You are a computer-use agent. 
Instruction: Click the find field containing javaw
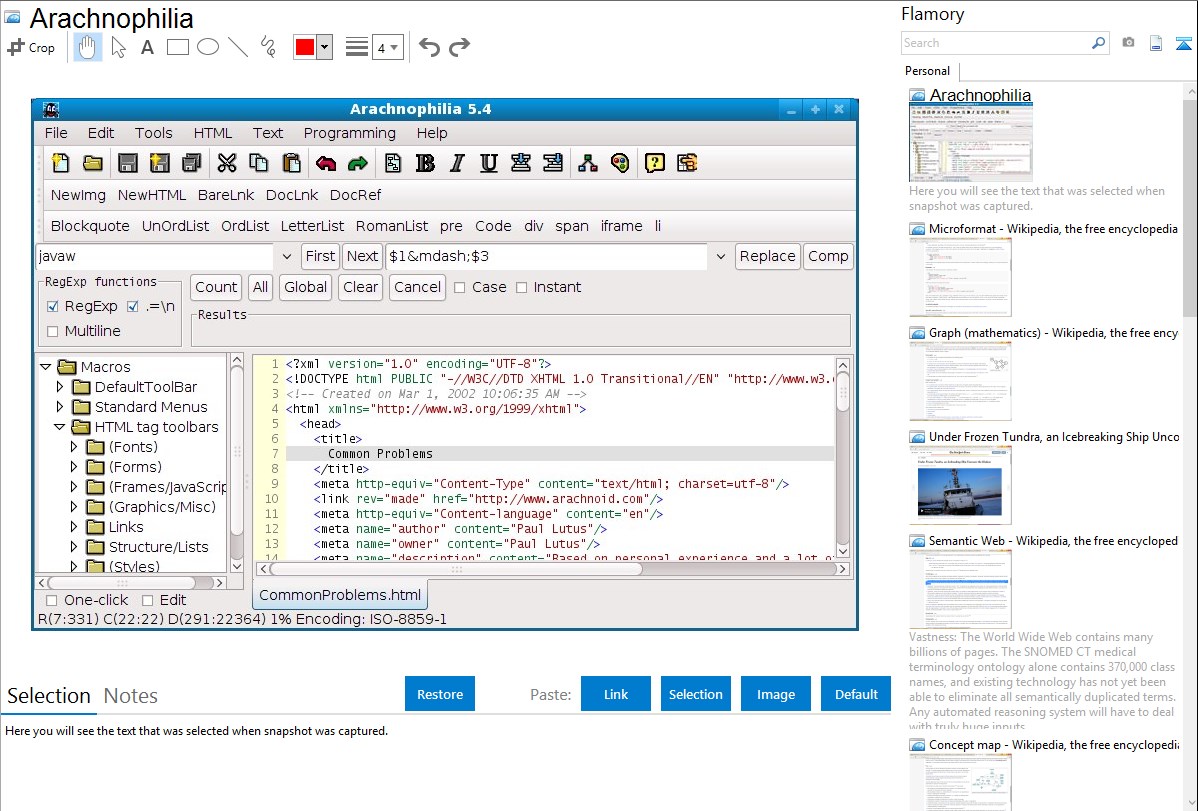click(x=155, y=257)
